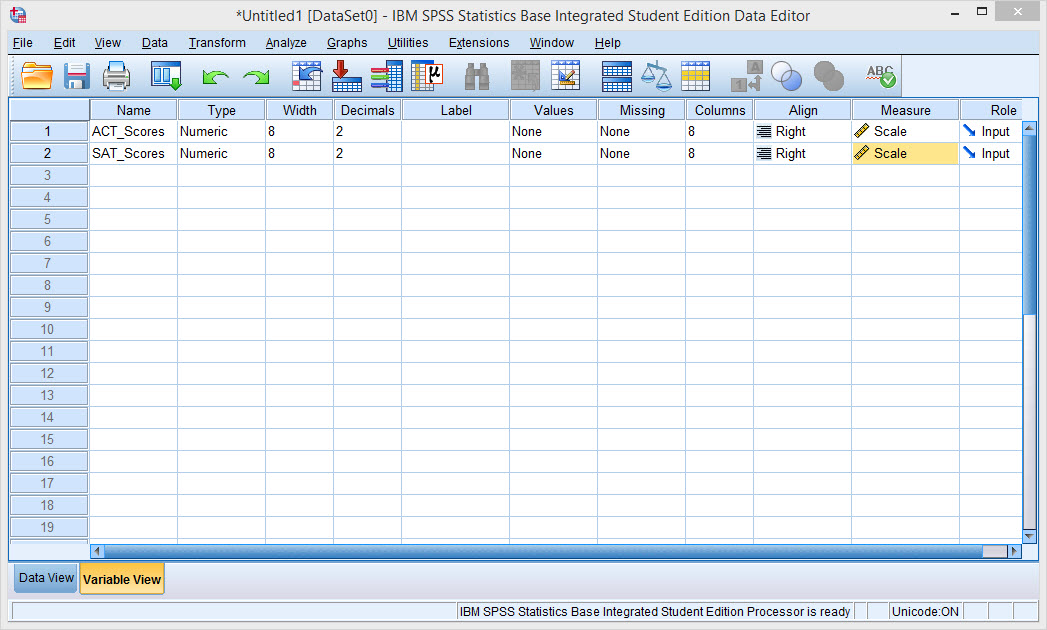Click the Missing column header

[642, 110]
